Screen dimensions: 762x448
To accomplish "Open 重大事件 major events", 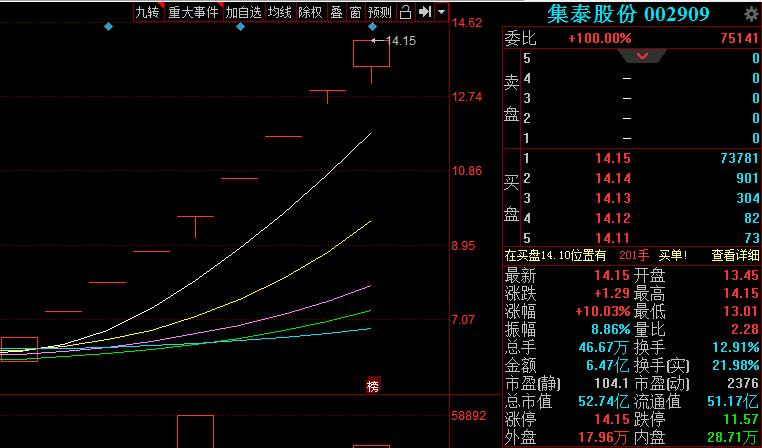I will 193,12.
